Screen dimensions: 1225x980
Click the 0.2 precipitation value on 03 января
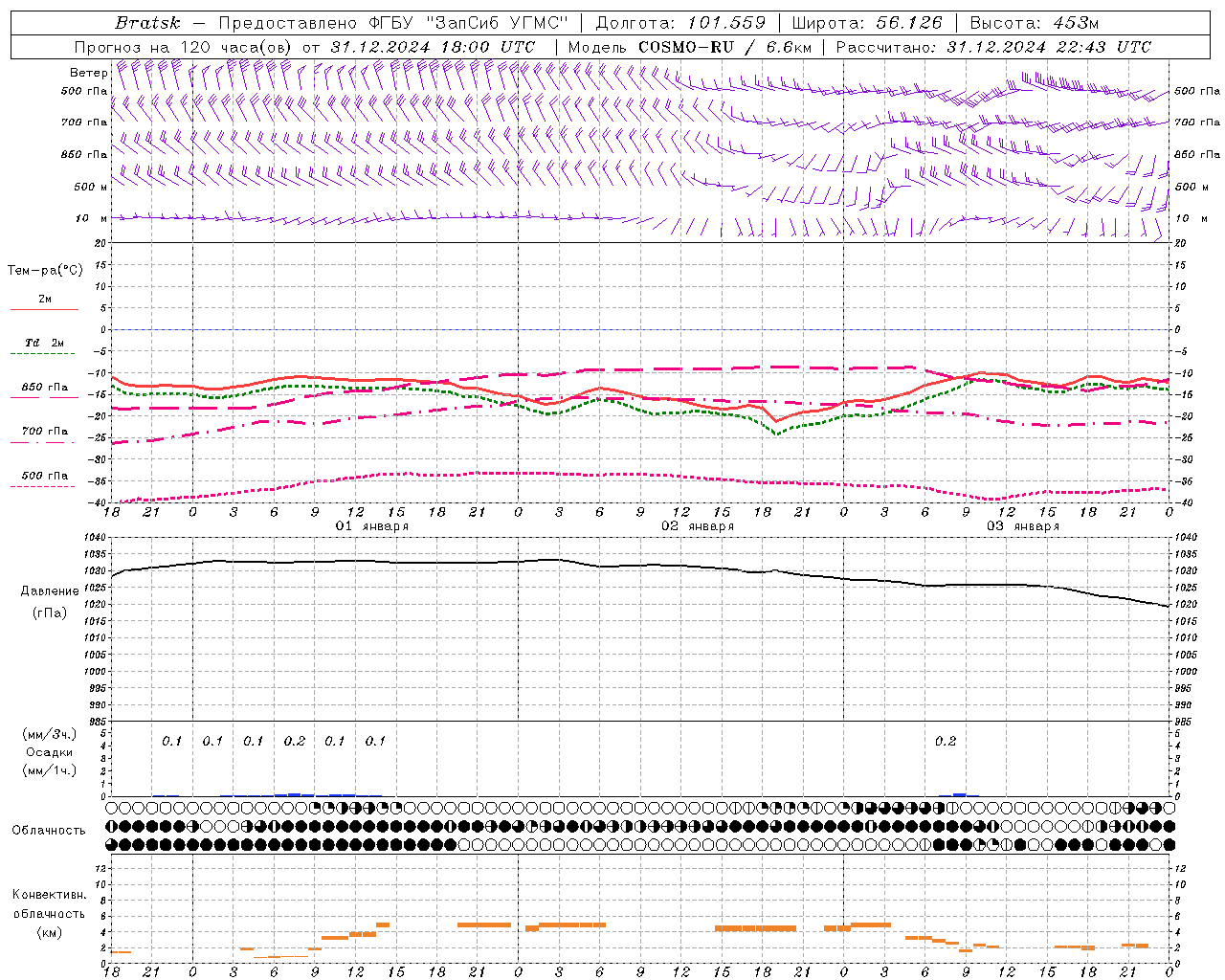[x=946, y=742]
